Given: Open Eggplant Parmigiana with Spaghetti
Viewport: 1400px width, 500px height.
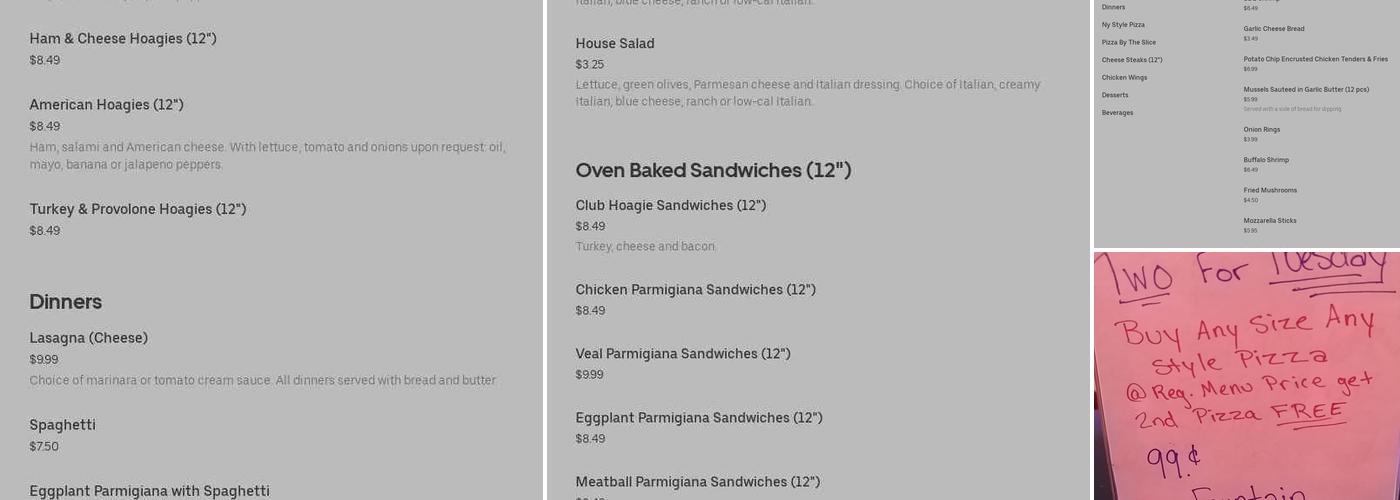Looking at the screenshot, I should (149, 491).
